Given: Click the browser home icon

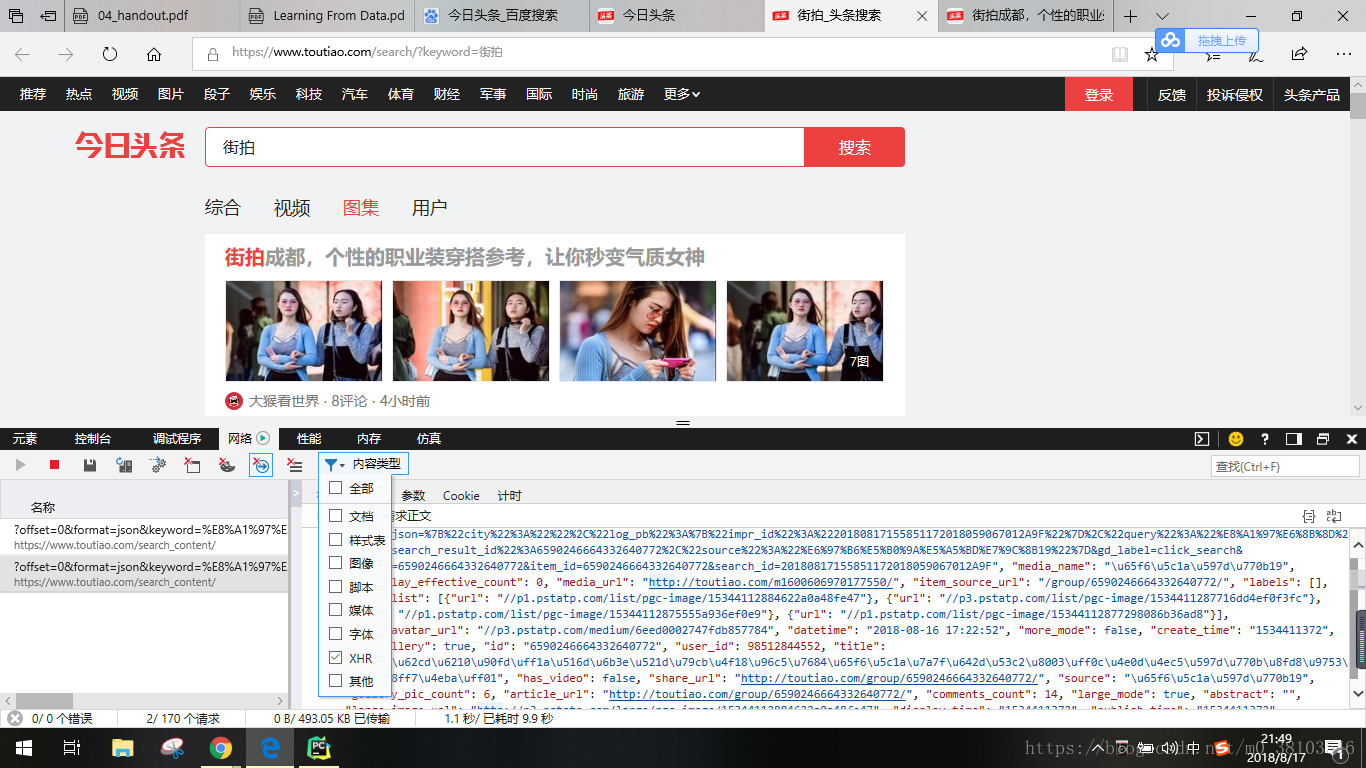Looking at the screenshot, I should [153, 54].
